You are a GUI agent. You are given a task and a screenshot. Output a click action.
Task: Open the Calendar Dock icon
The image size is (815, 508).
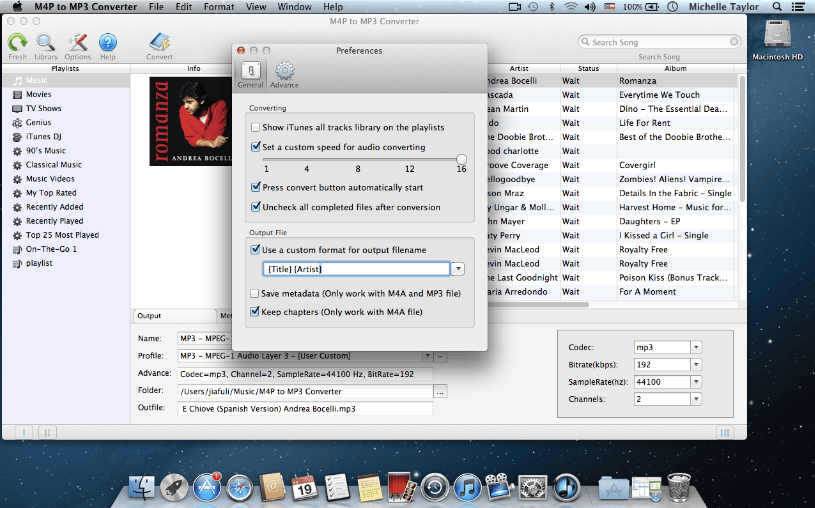point(305,487)
